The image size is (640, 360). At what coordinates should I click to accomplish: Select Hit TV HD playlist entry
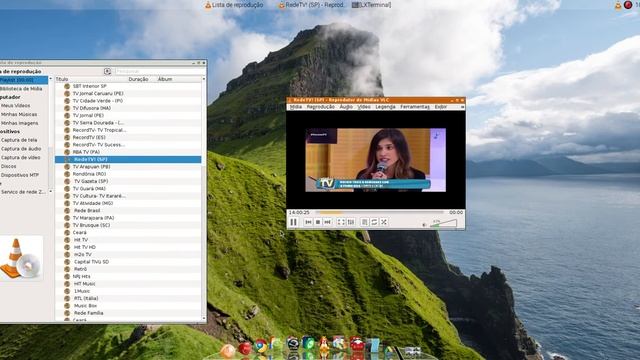[x=128, y=247]
